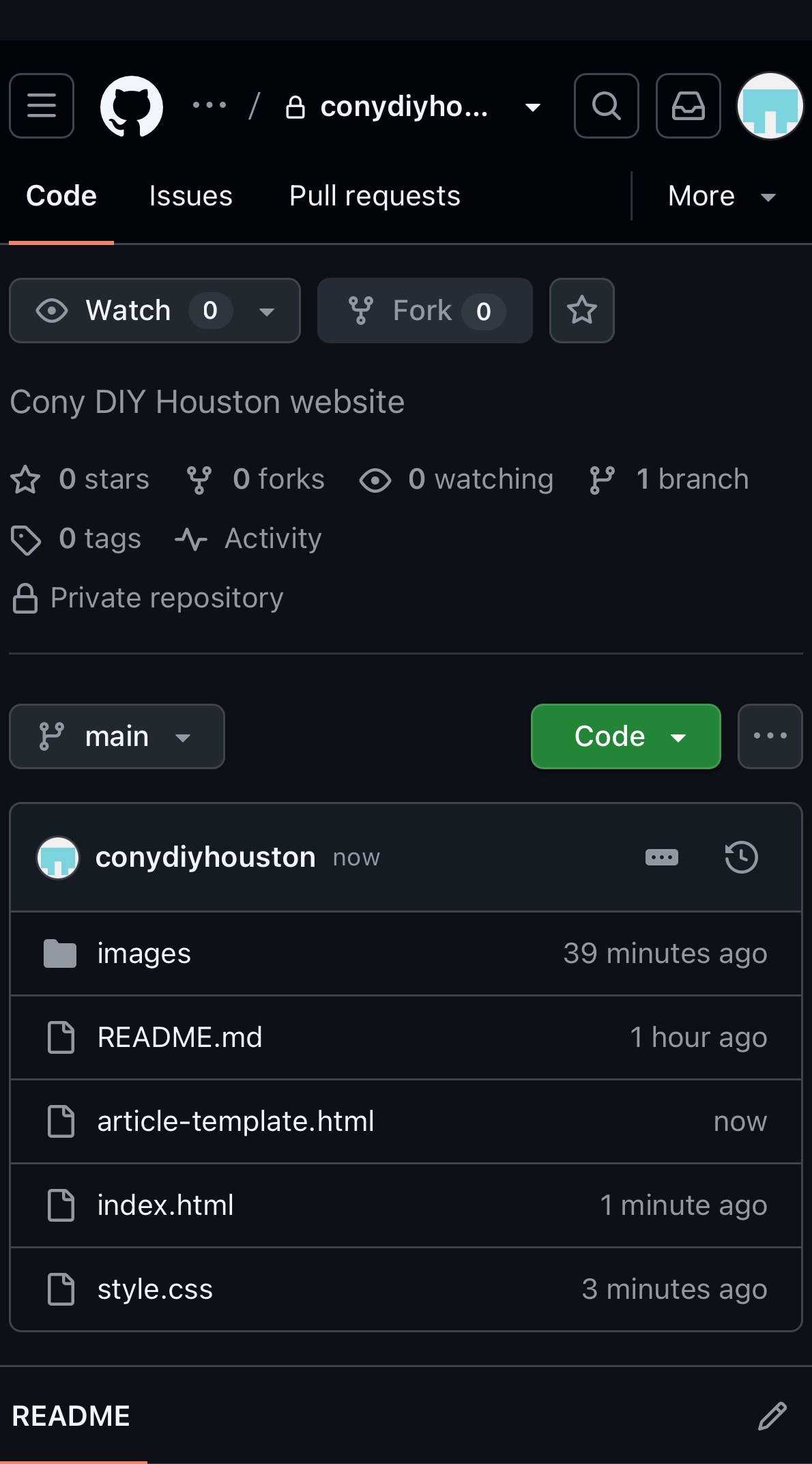Switch to the Code tab
This screenshot has width=812, height=1464.
(61, 196)
